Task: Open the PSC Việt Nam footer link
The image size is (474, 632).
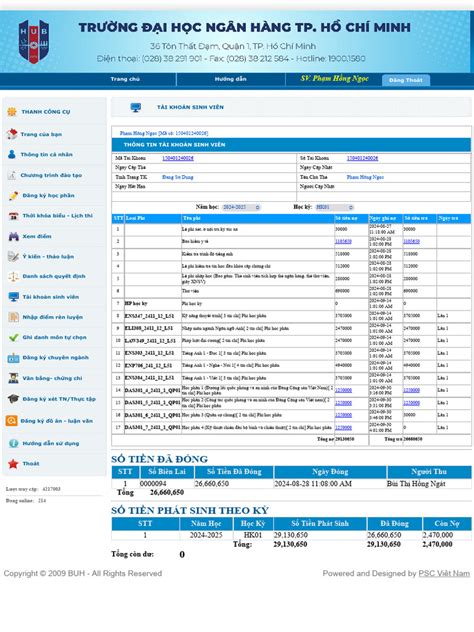Action: (444, 573)
